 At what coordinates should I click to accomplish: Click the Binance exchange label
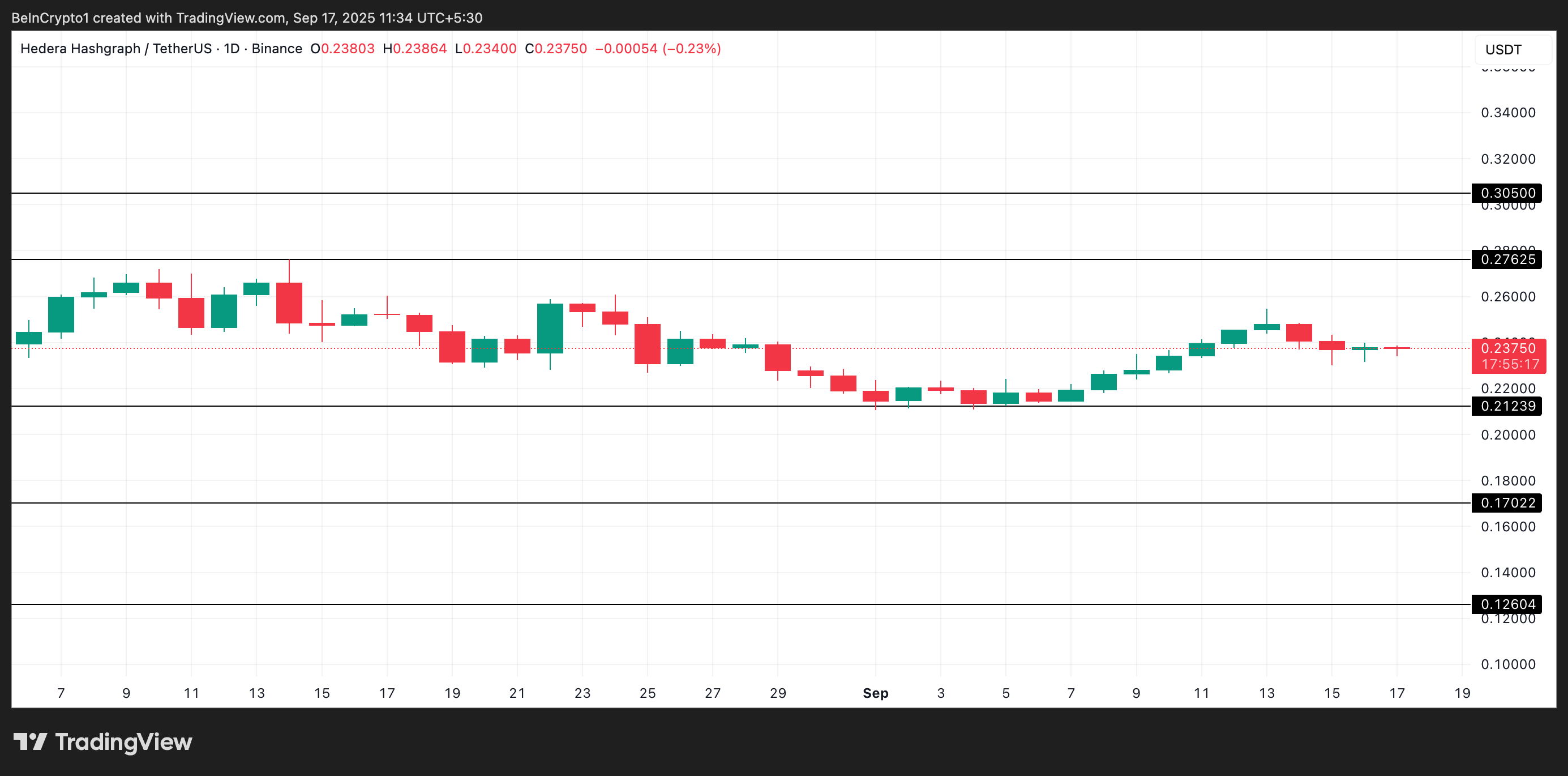click(277, 48)
